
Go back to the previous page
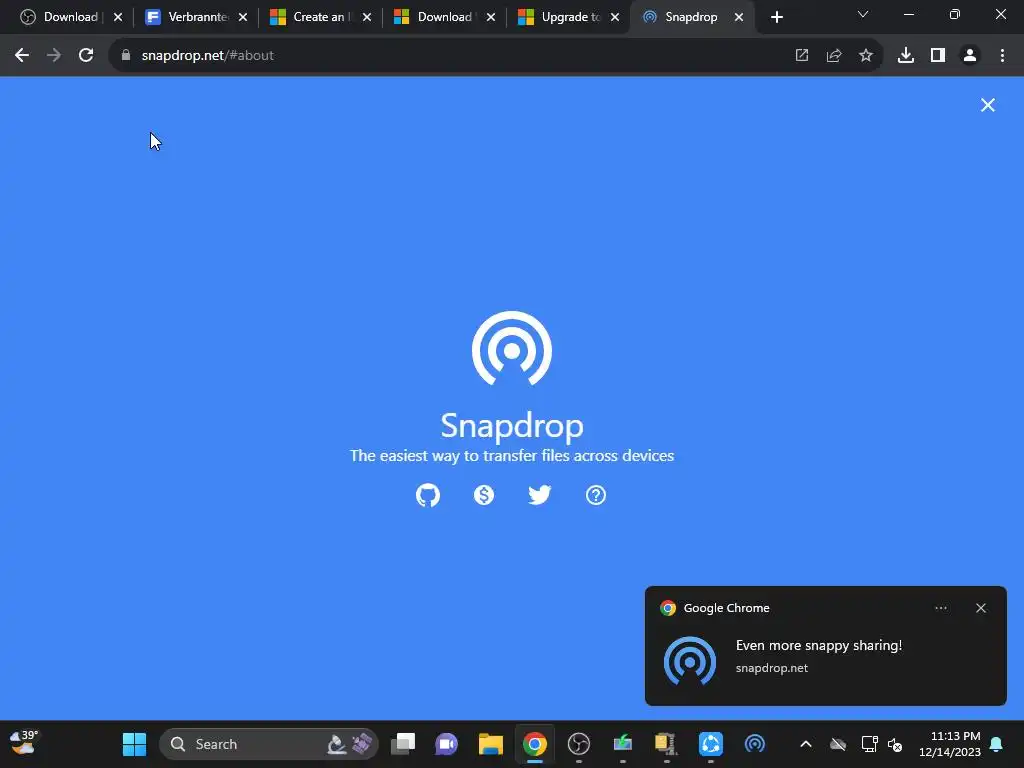click(22, 56)
